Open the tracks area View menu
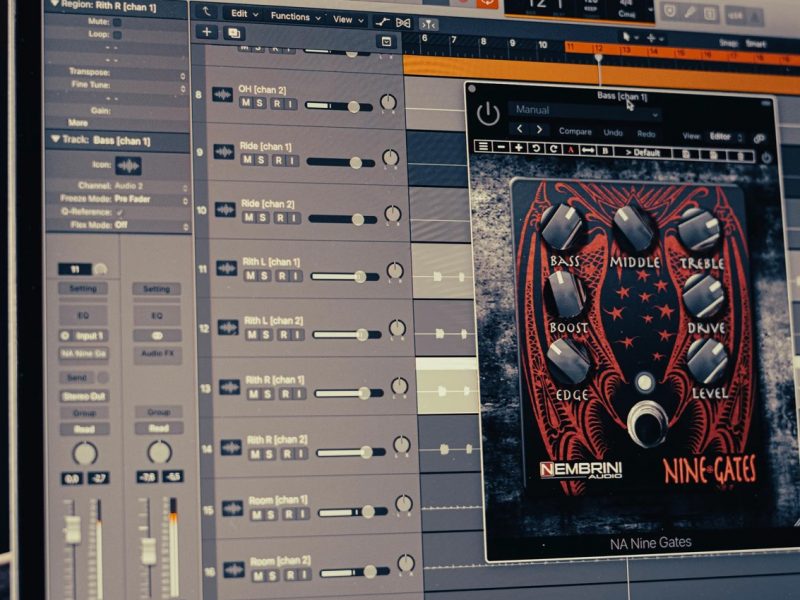 click(x=348, y=20)
